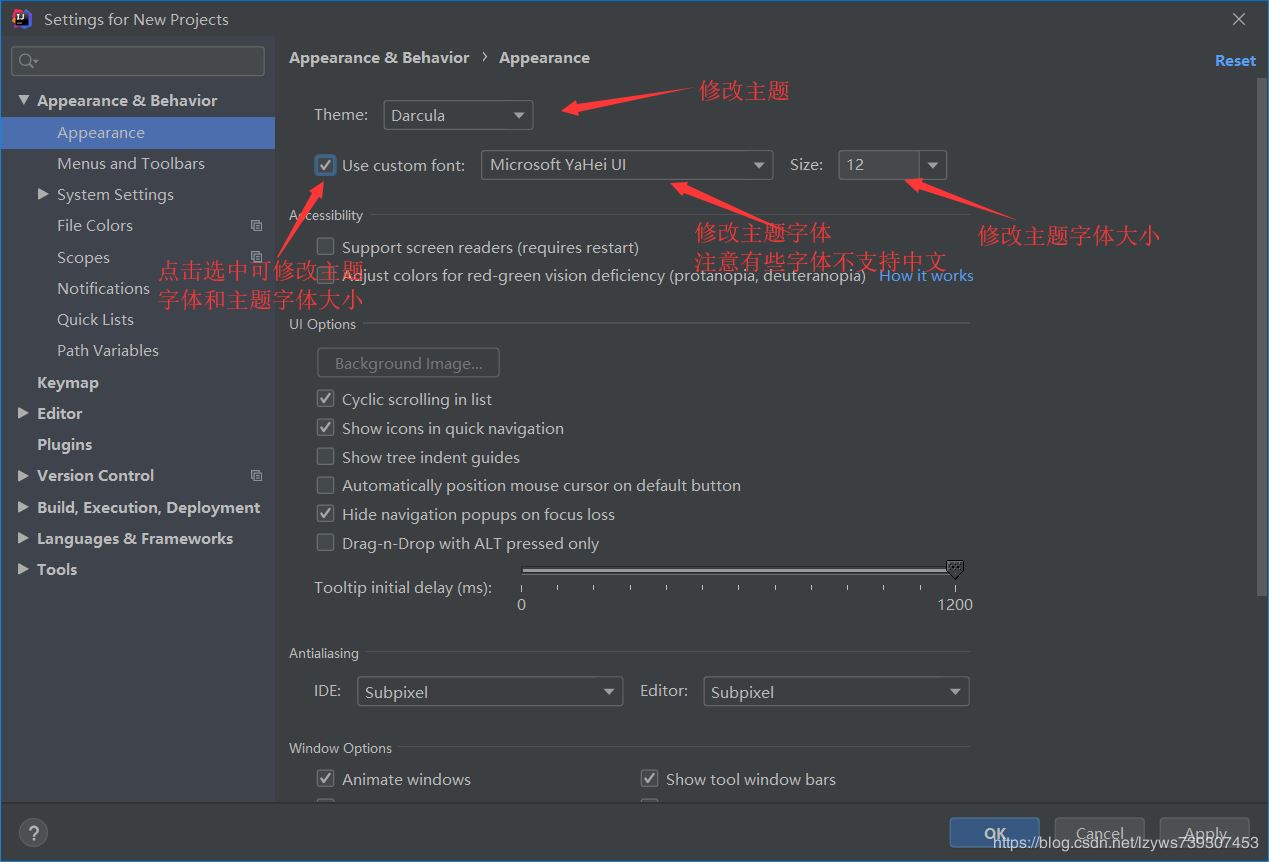This screenshot has height=862, width=1269.
Task: Click the Window Options section heading
Action: pos(340,748)
